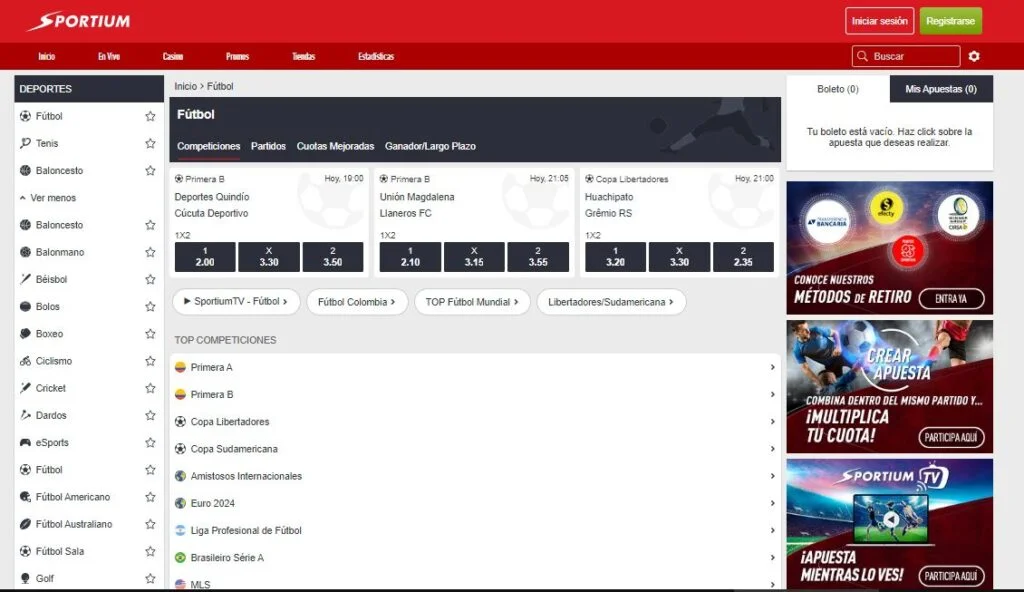Select the Ciclismo icon in sports list
The image size is (1024, 592).
[26, 361]
